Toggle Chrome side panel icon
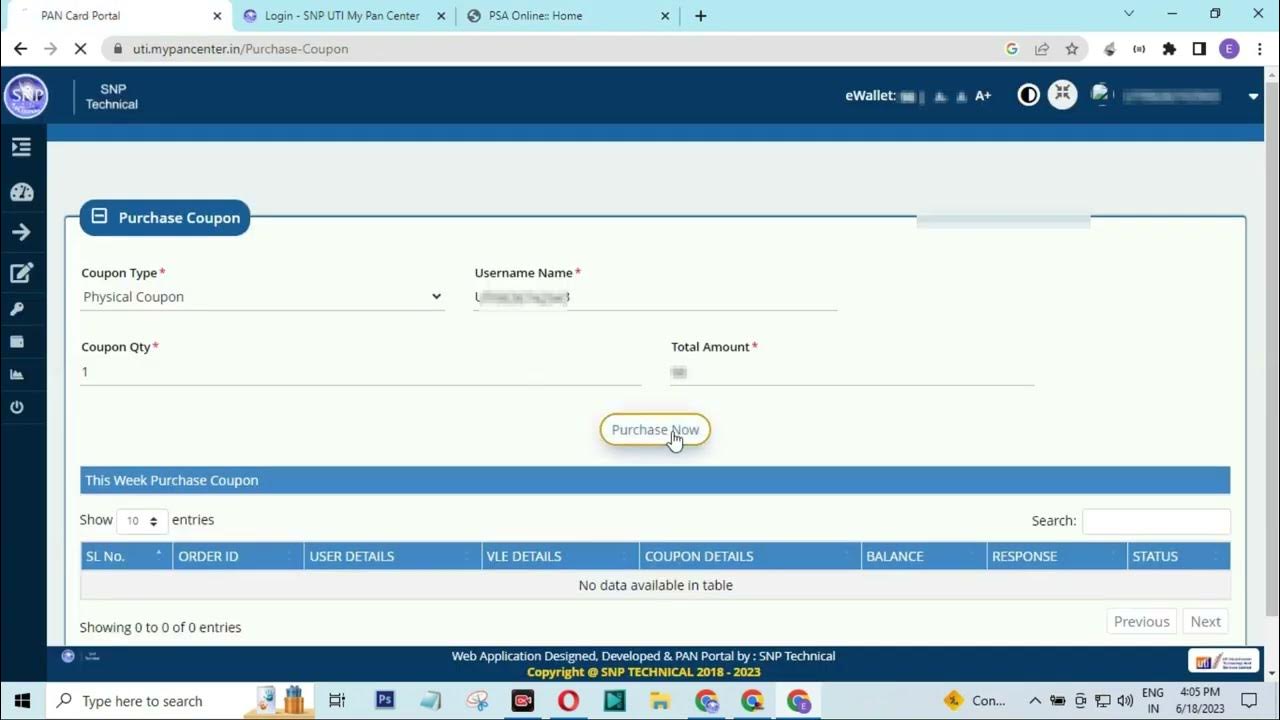Viewport: 1280px width, 720px height. pos(1199,49)
